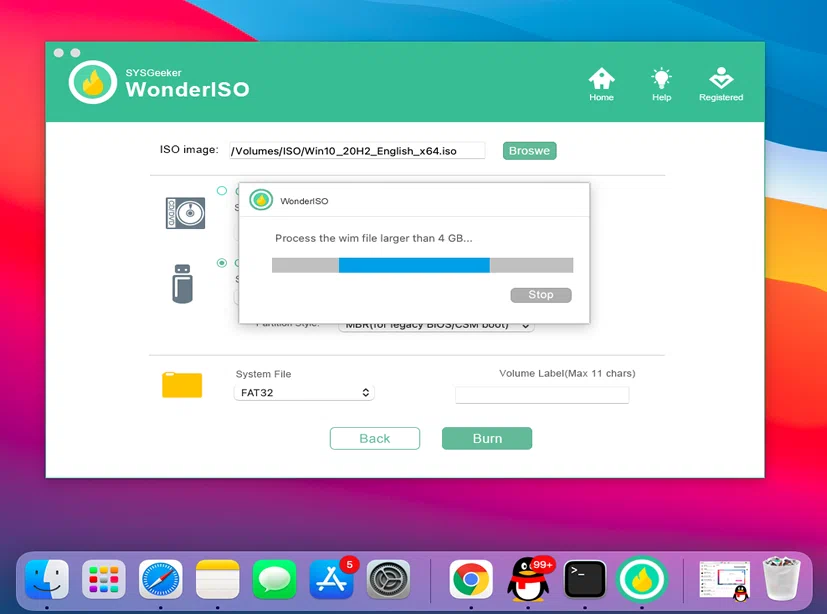The image size is (827, 614).
Task: Click Back to return to previous step
Action: coord(374,438)
